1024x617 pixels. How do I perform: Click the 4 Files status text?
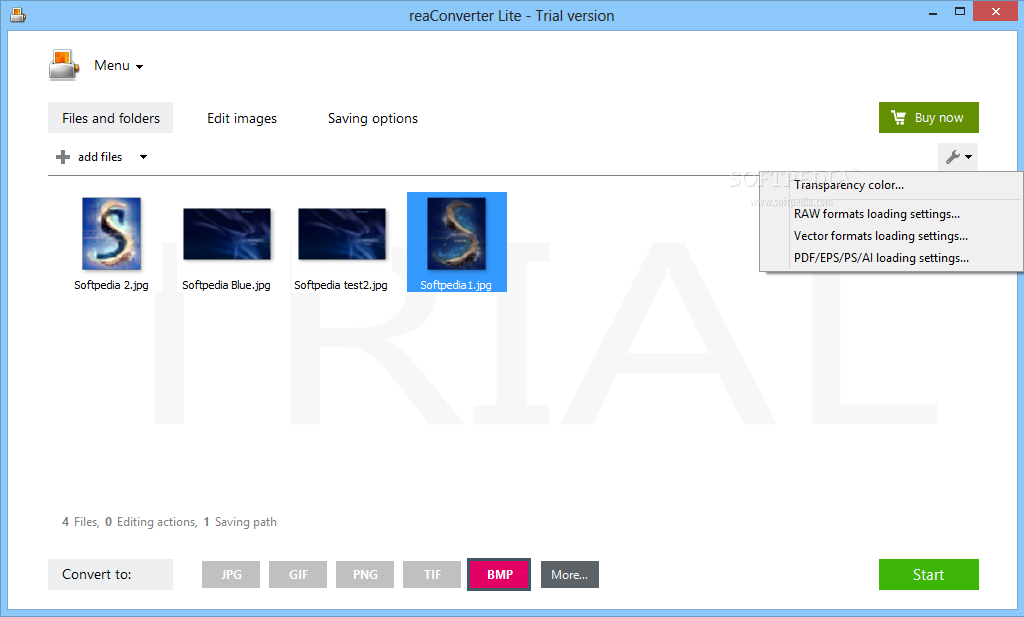tap(80, 522)
